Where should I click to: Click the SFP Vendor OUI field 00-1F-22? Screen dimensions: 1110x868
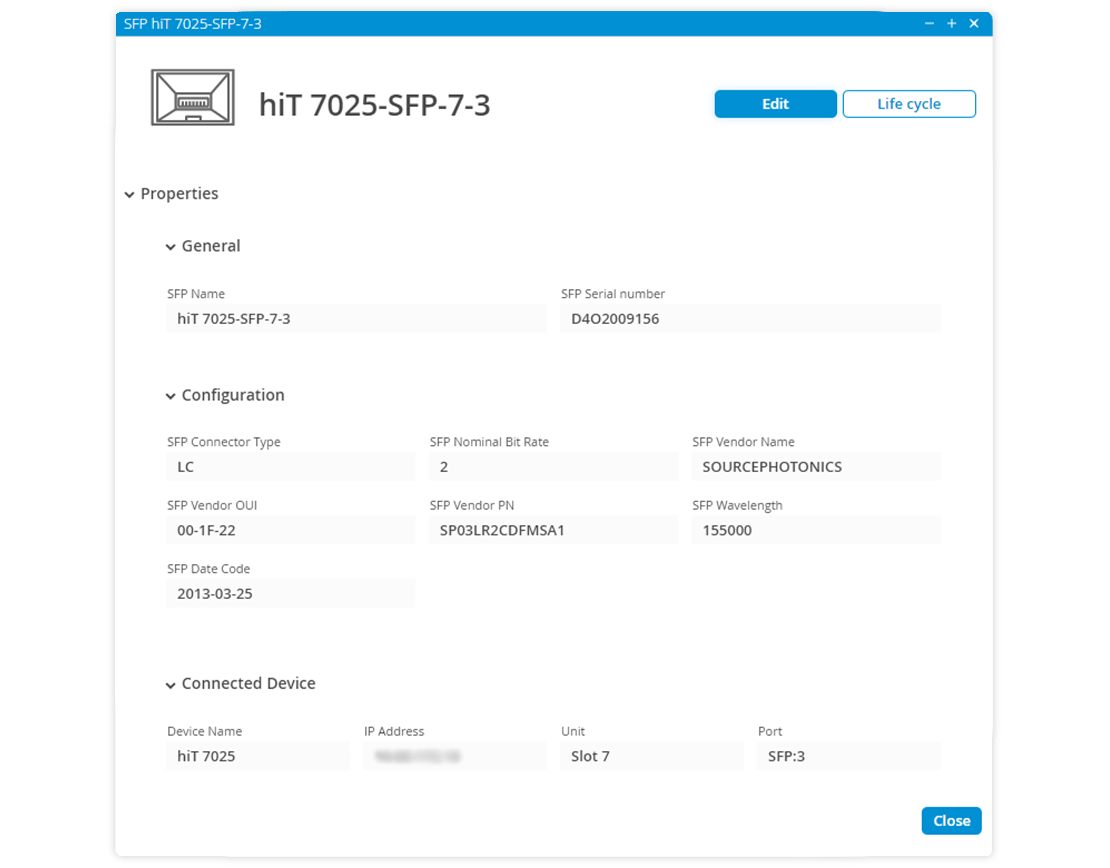pos(290,530)
